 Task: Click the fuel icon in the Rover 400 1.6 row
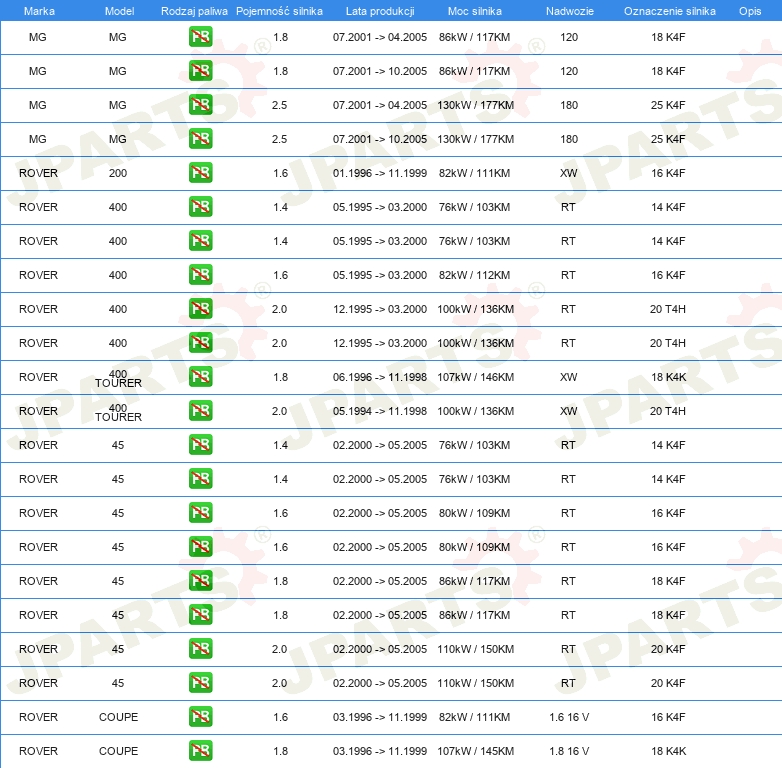coord(200,275)
